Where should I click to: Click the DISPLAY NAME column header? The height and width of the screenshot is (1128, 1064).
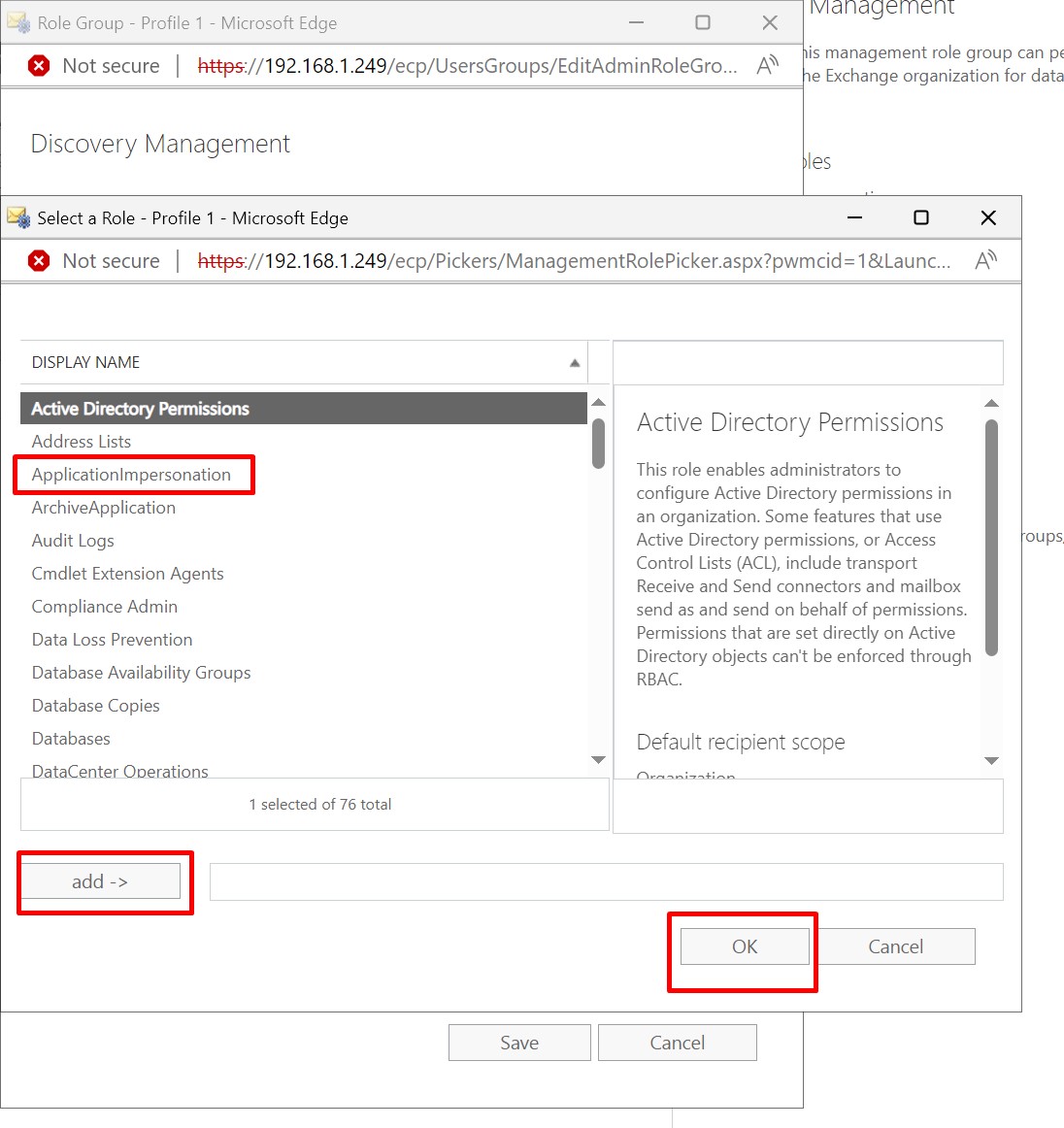tap(304, 363)
